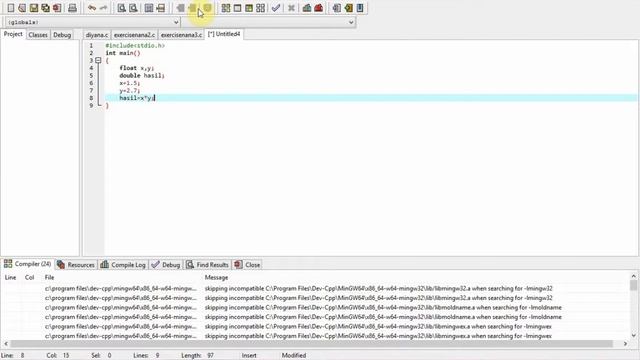Click the red Close file toolbar icon
Image resolution: width=640 pixels, height=360 pixels.
point(57,8)
